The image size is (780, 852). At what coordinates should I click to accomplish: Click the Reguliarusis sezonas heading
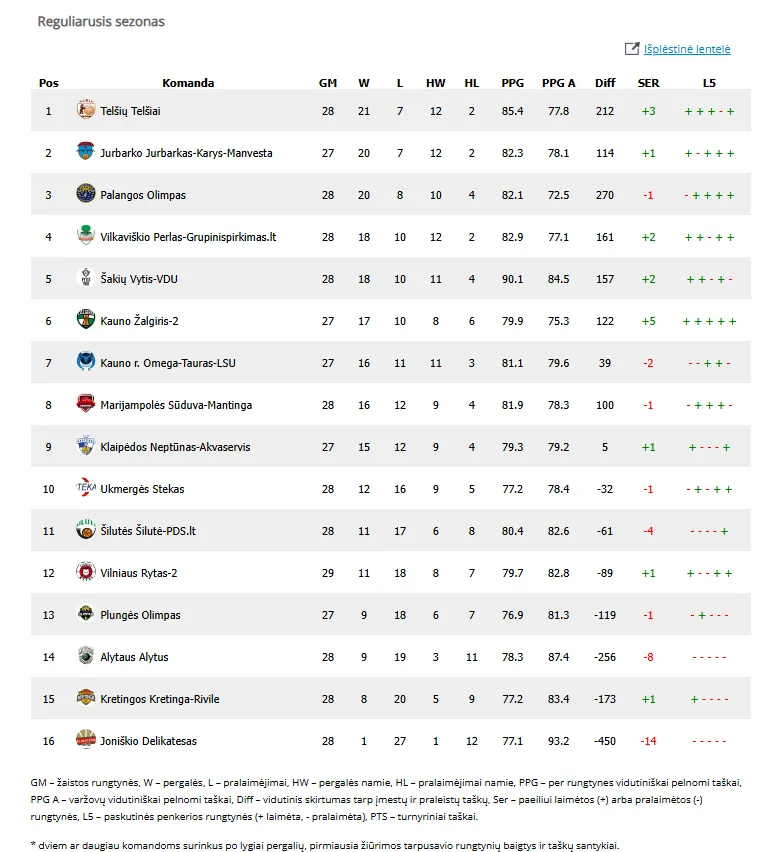click(x=101, y=21)
